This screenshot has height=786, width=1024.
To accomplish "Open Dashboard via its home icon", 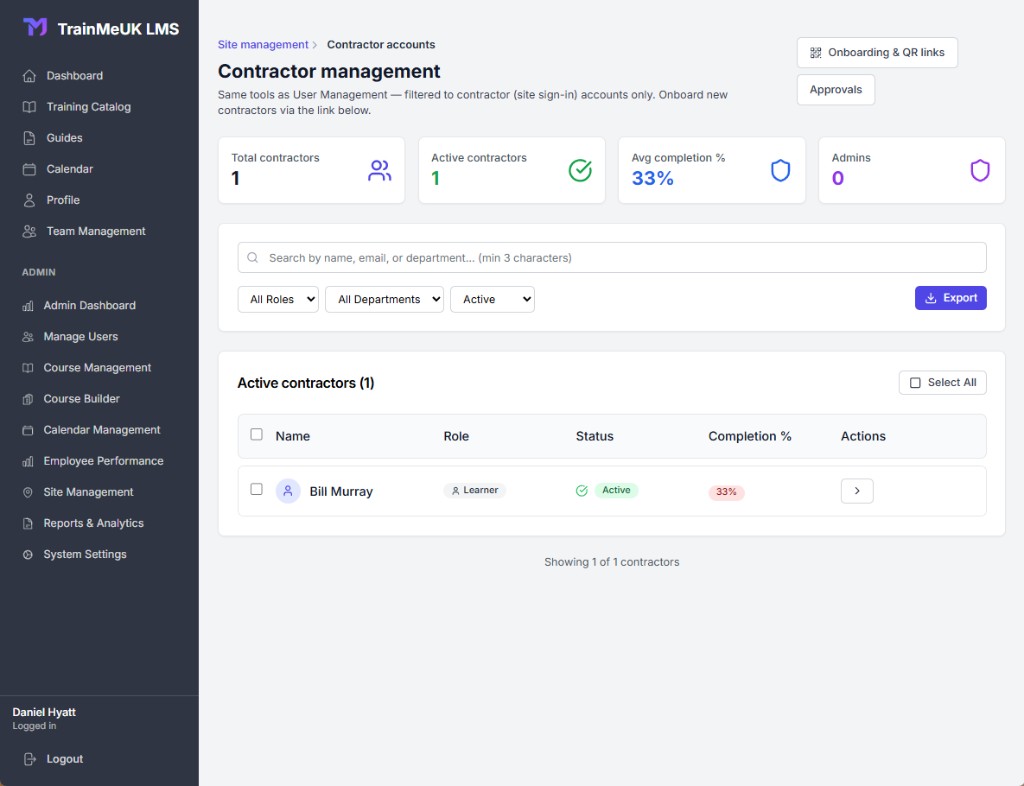I will [29, 76].
